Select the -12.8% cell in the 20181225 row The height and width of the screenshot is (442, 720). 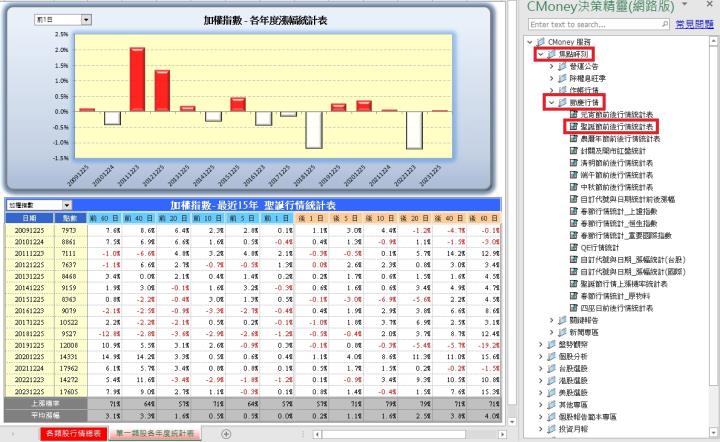point(105,334)
